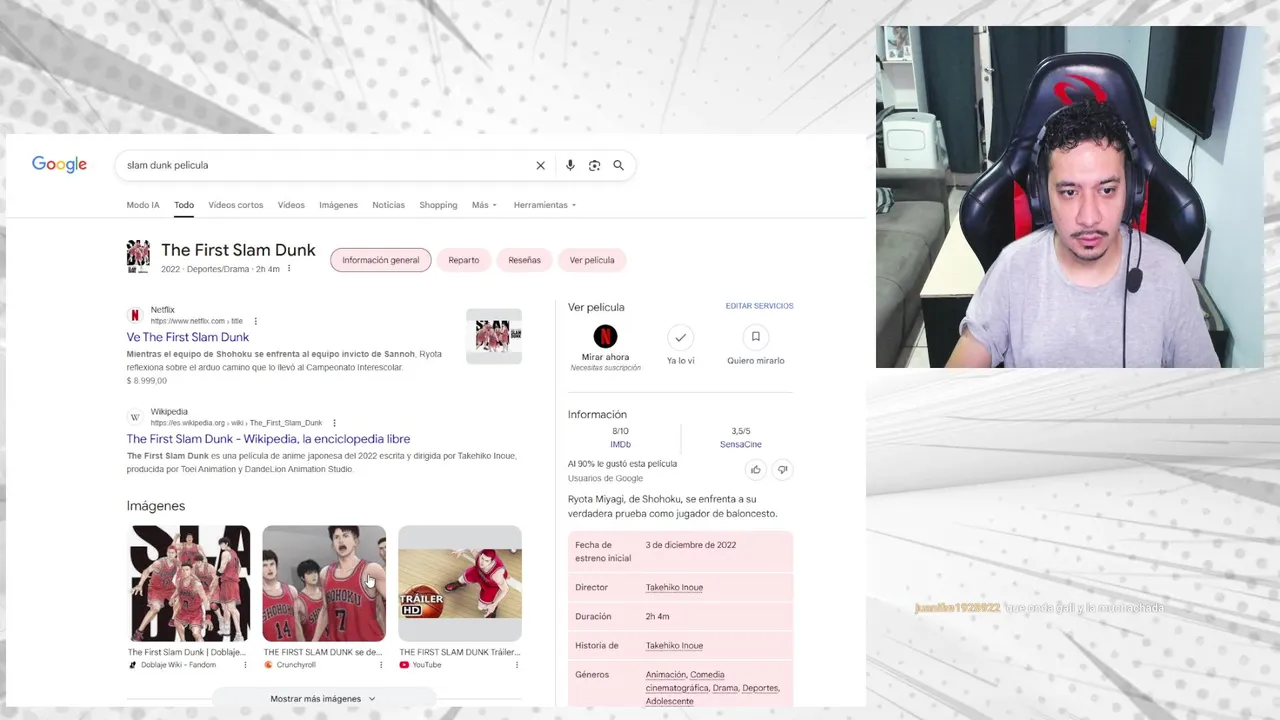The width and height of the screenshot is (1280, 720).
Task: Open Ve The First Slam Dunk link
Action: pyautogui.click(x=188, y=337)
